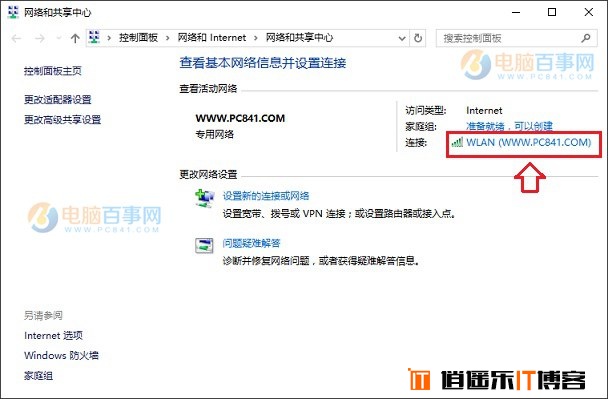Viewport: 608px width, 399px height.
Task: Click the Internet access type value
Action: pyautogui.click(x=484, y=111)
